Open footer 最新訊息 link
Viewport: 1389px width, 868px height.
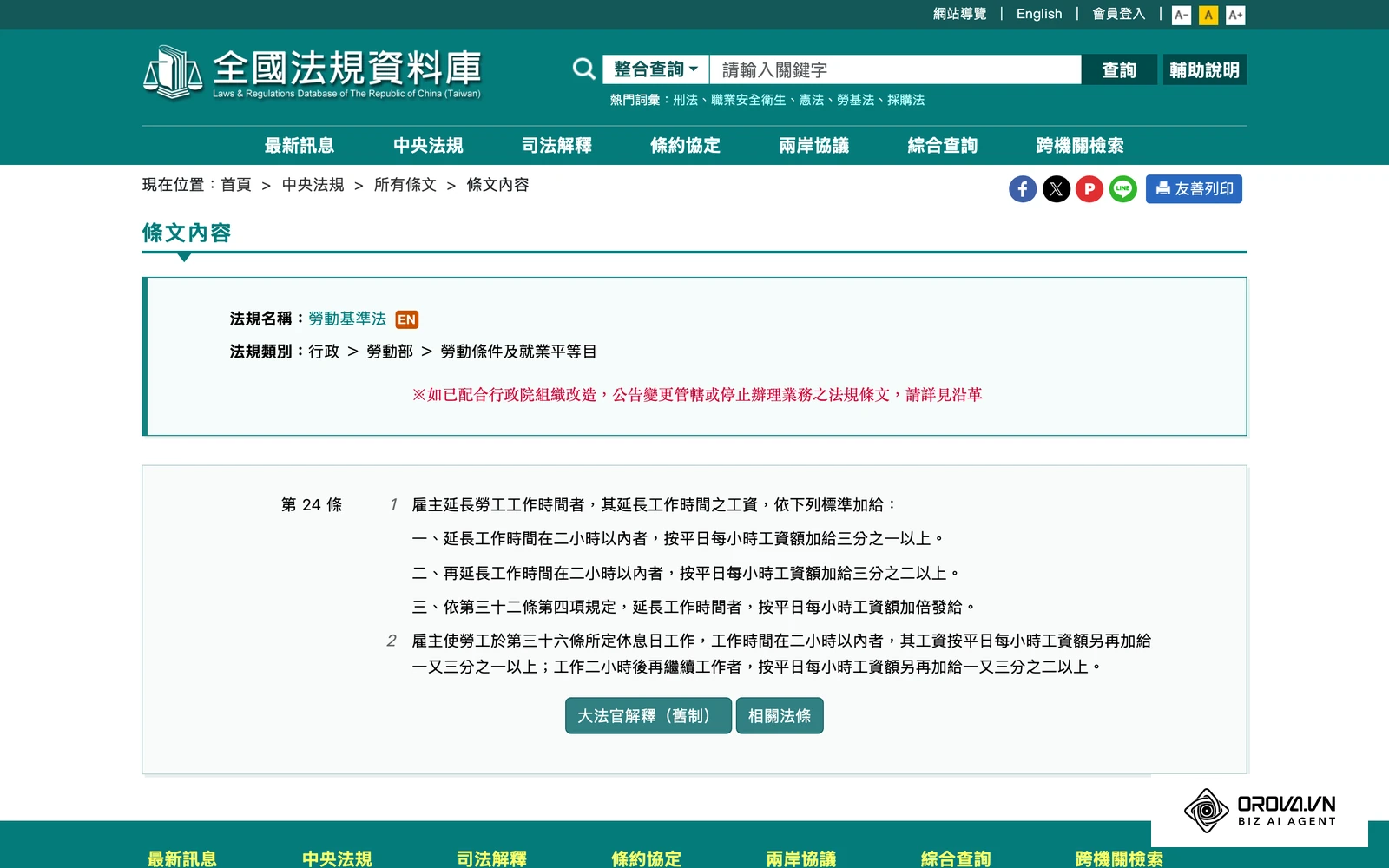[x=181, y=858]
